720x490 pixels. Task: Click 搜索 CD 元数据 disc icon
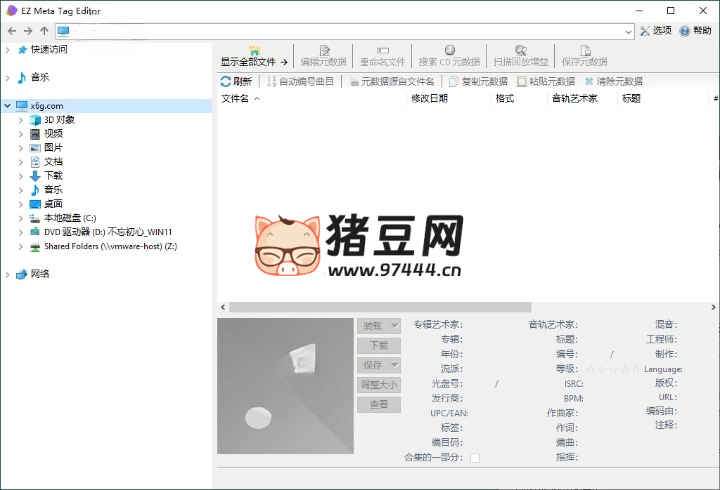point(450,50)
